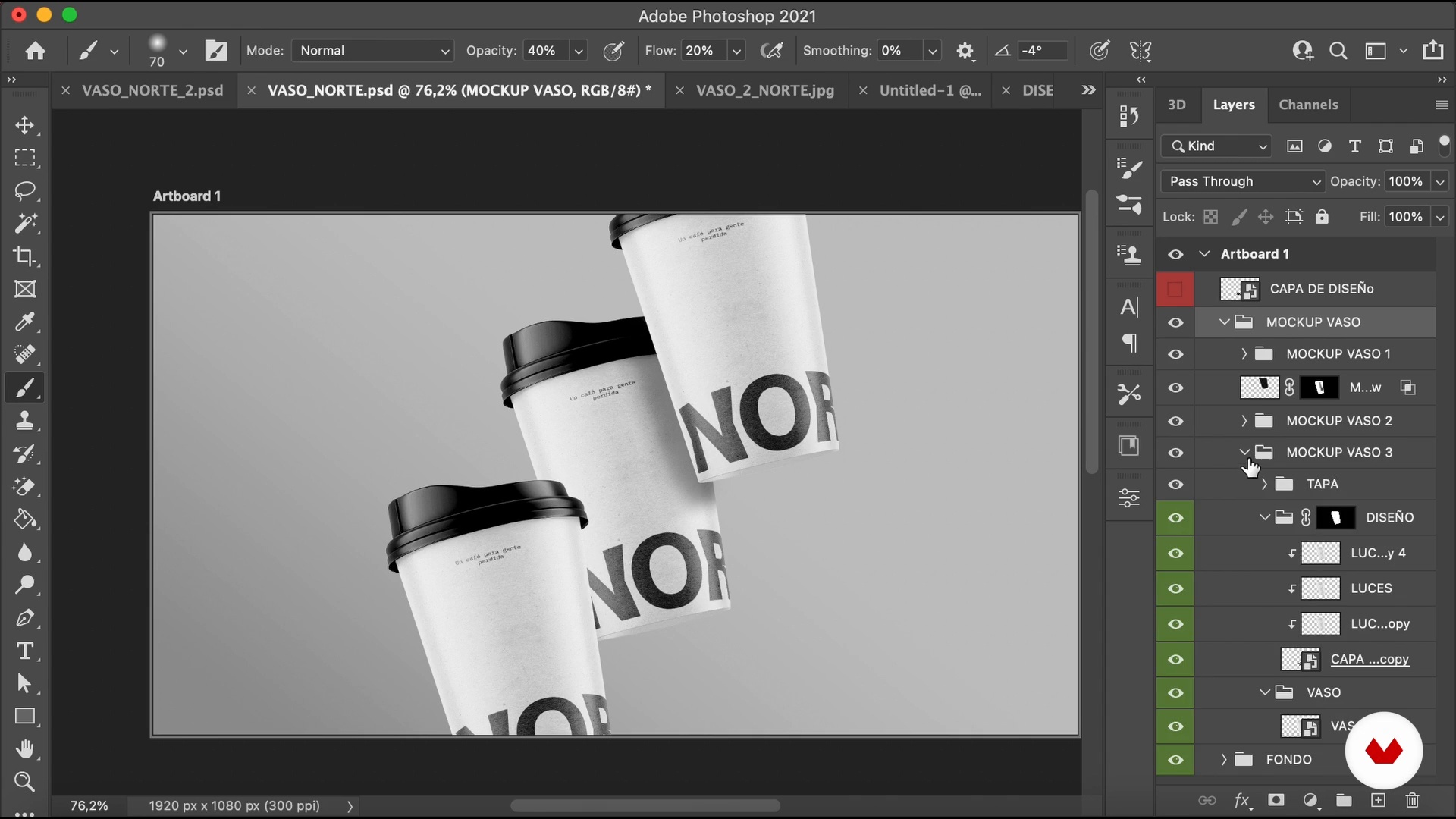Select the Eyedropper tool

click(x=24, y=322)
